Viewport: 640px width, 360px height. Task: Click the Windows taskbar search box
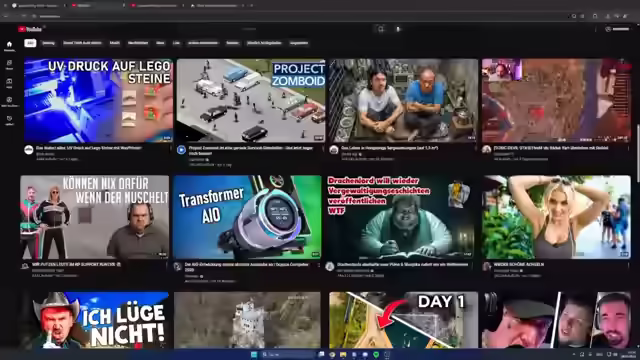tap(288, 354)
